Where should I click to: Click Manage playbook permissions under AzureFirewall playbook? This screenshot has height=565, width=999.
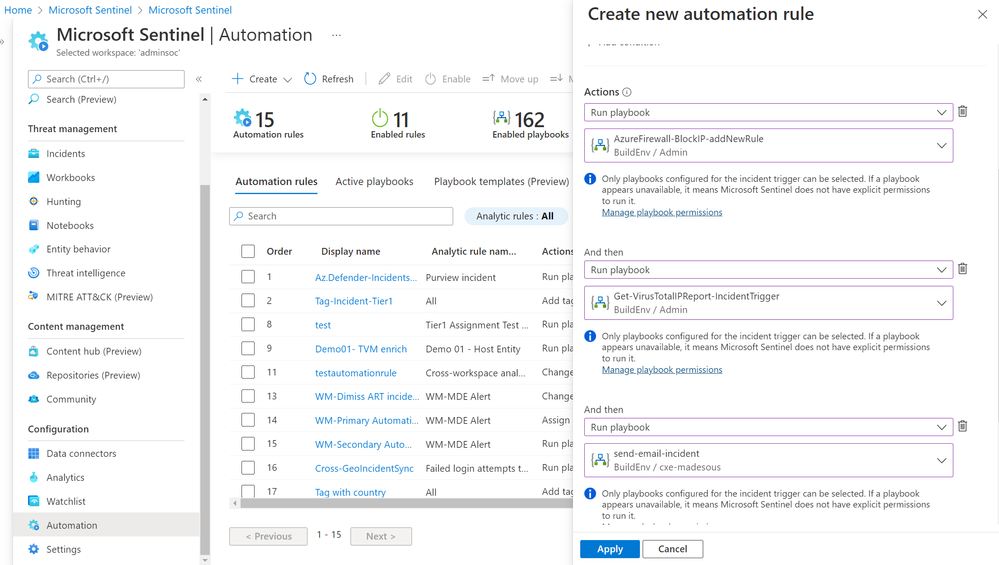[662, 212]
